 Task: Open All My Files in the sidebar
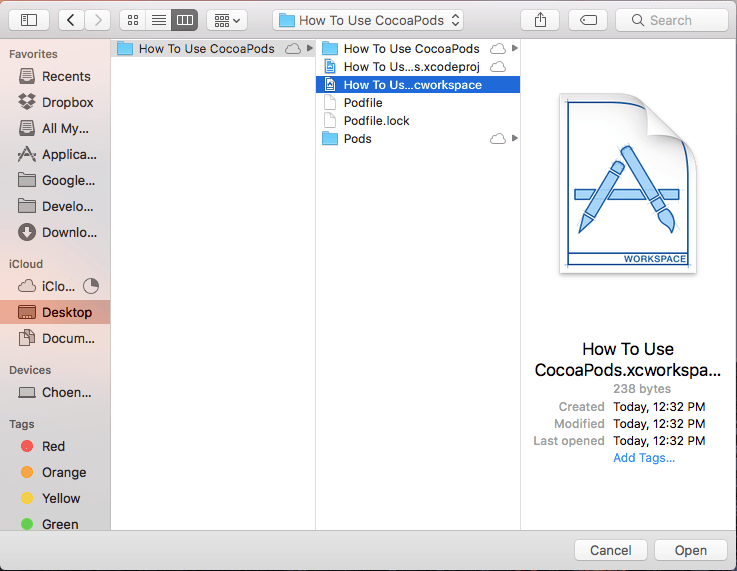55,128
